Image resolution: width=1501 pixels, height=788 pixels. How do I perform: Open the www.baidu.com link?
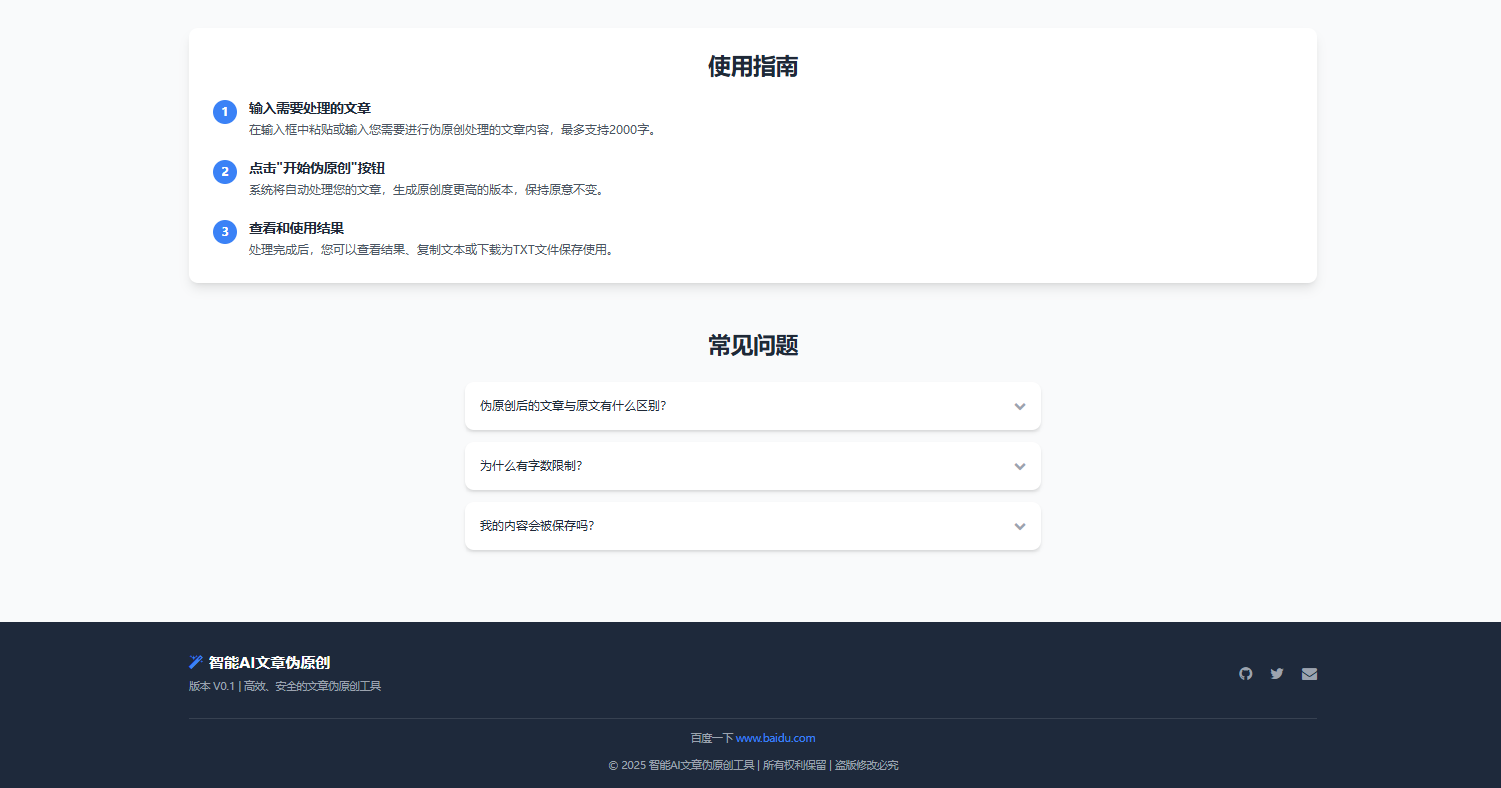[x=777, y=737]
